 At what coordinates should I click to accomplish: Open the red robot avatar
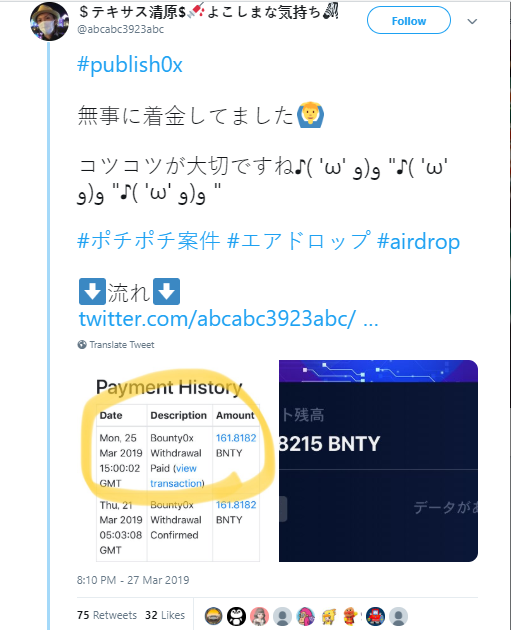point(375,616)
